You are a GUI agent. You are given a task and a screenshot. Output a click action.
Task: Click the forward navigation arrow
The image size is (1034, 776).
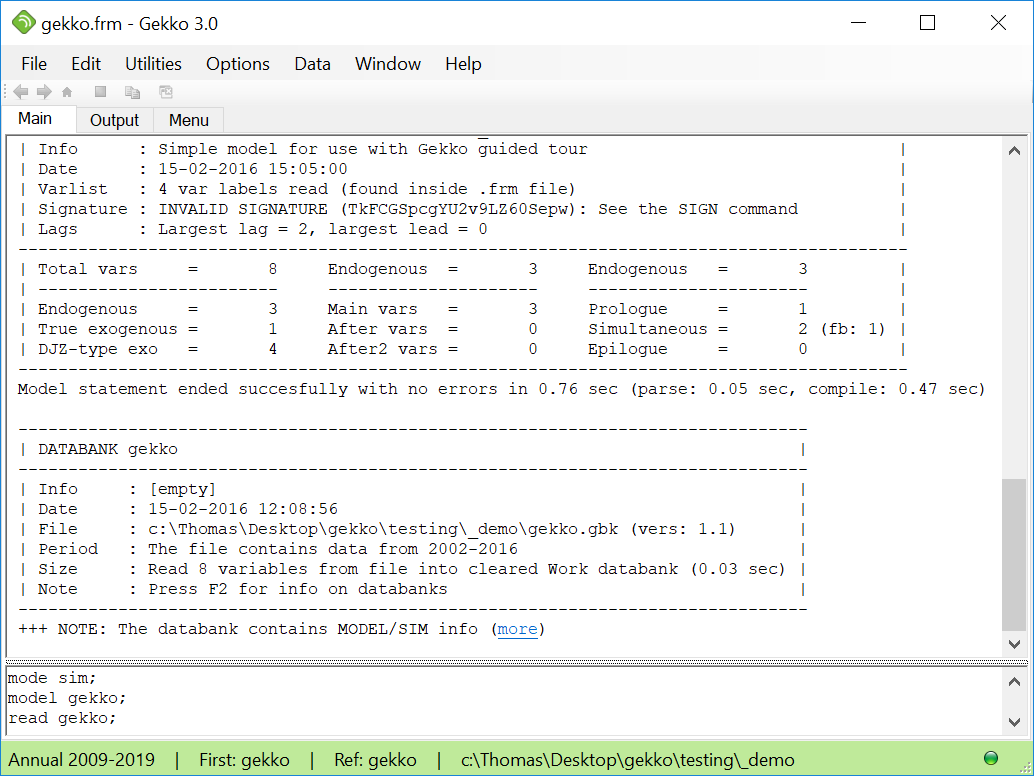point(43,91)
